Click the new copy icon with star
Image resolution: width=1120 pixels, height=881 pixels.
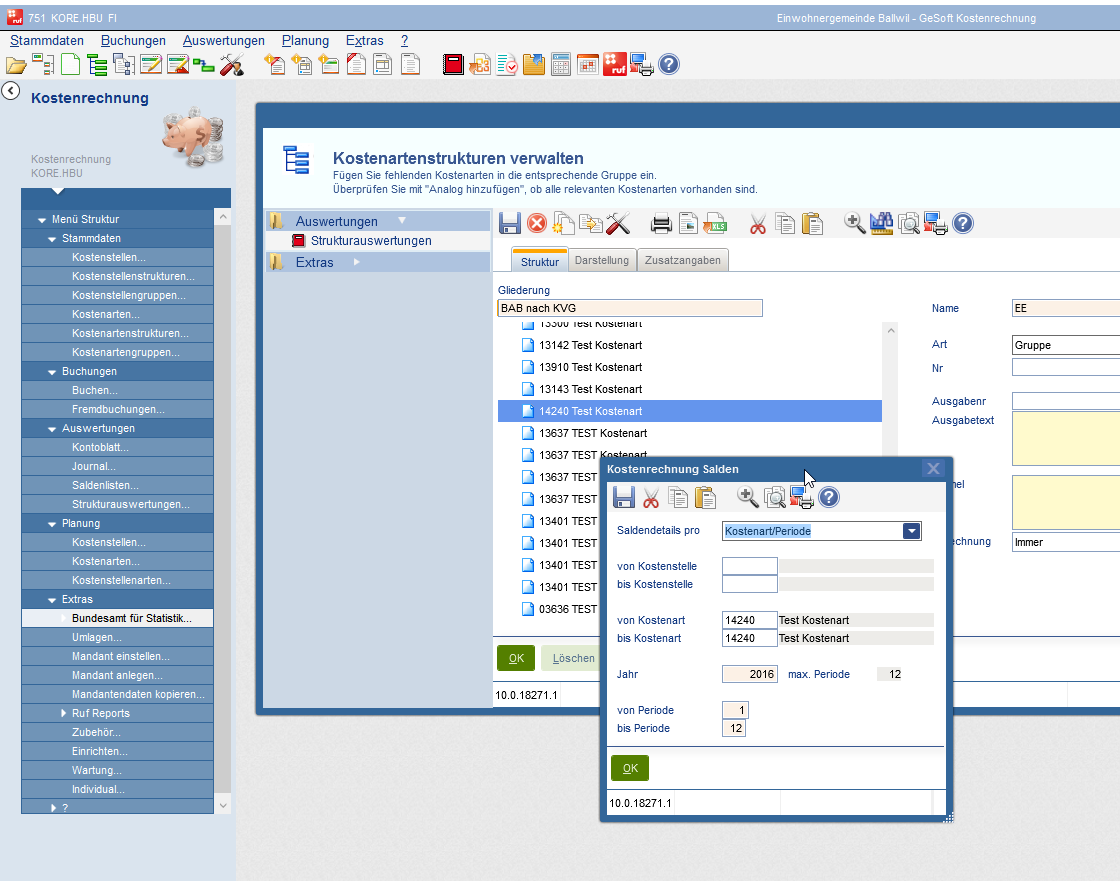point(564,224)
